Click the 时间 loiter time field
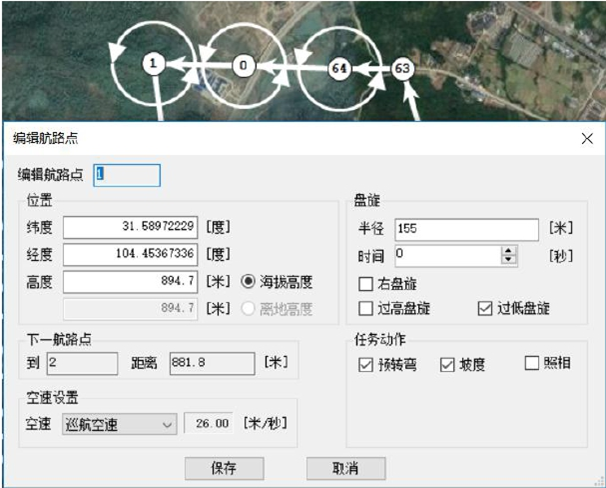 tap(448, 255)
